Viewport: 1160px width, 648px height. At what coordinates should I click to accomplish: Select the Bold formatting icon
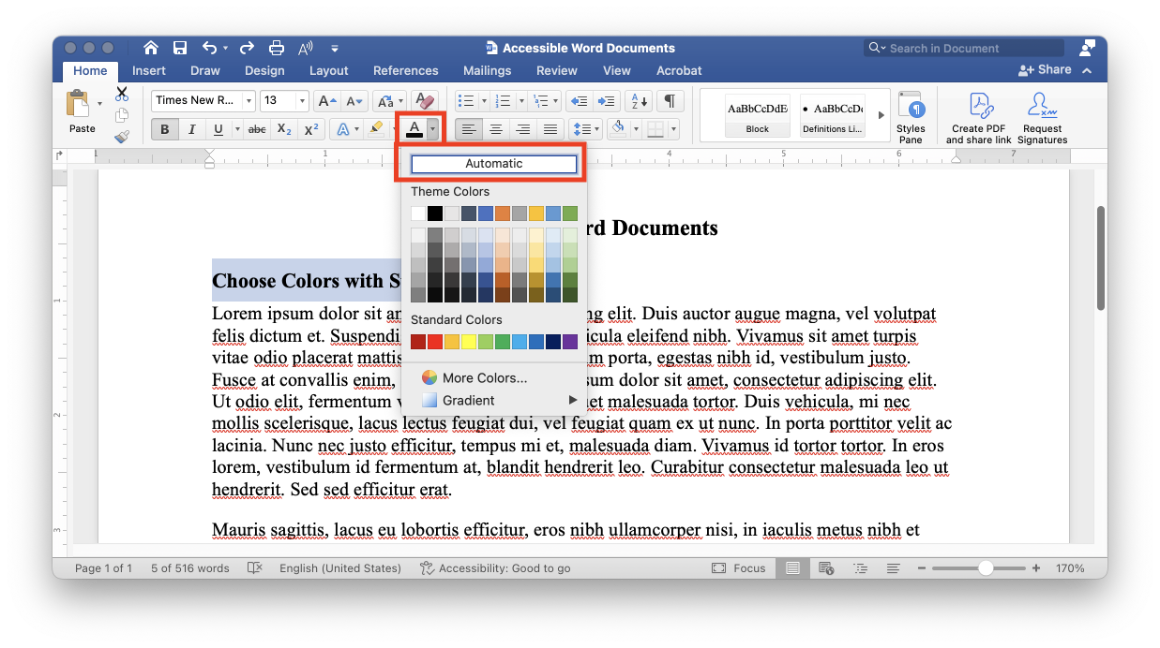[x=164, y=128]
